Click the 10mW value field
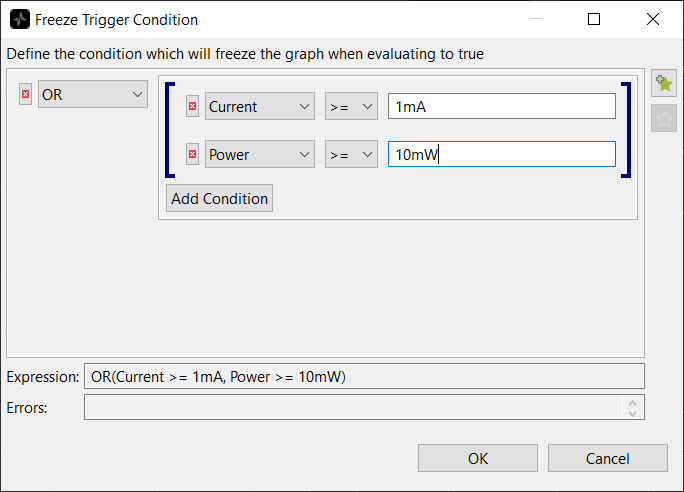The image size is (684, 492). pos(501,155)
